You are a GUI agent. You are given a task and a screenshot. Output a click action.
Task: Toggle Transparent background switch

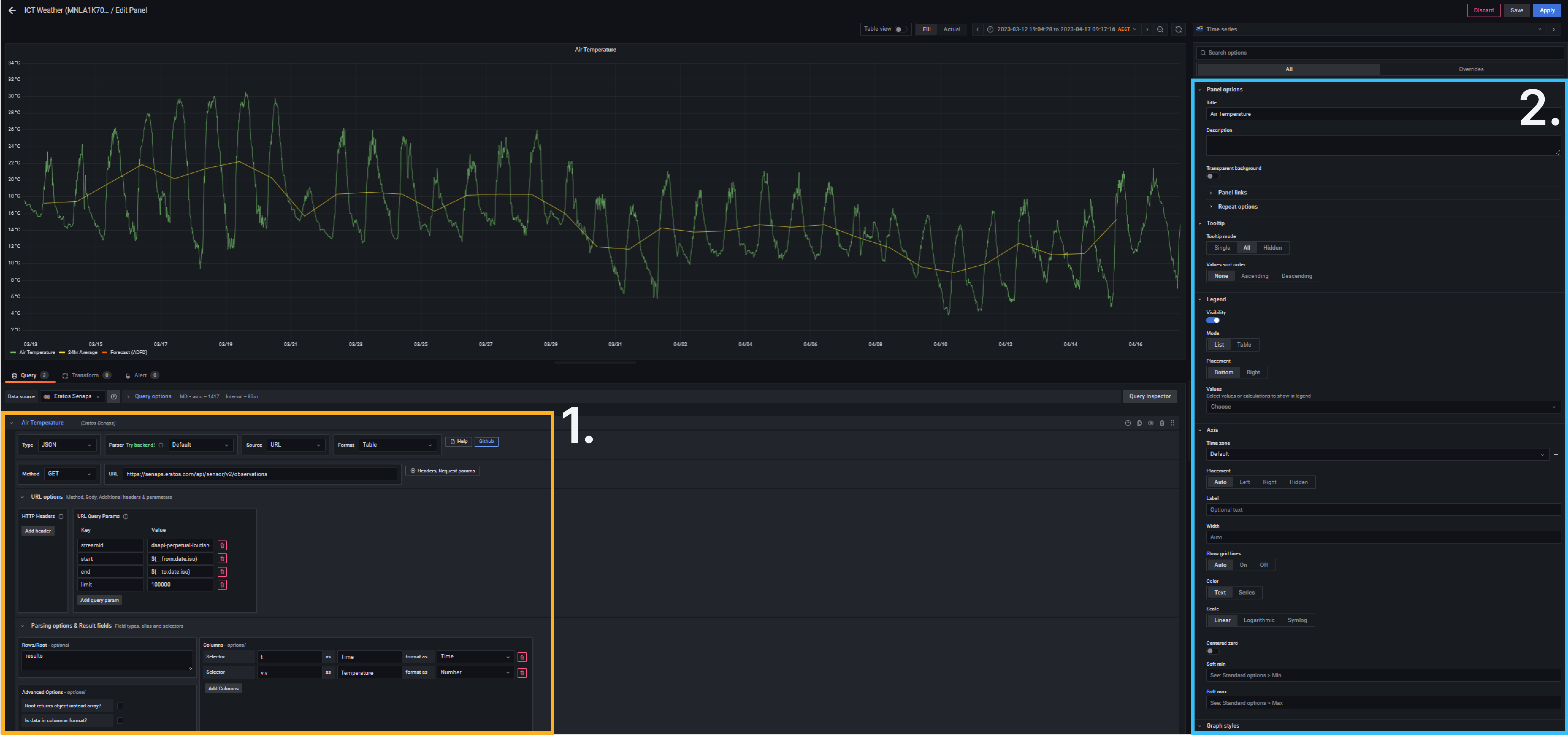click(x=1213, y=177)
